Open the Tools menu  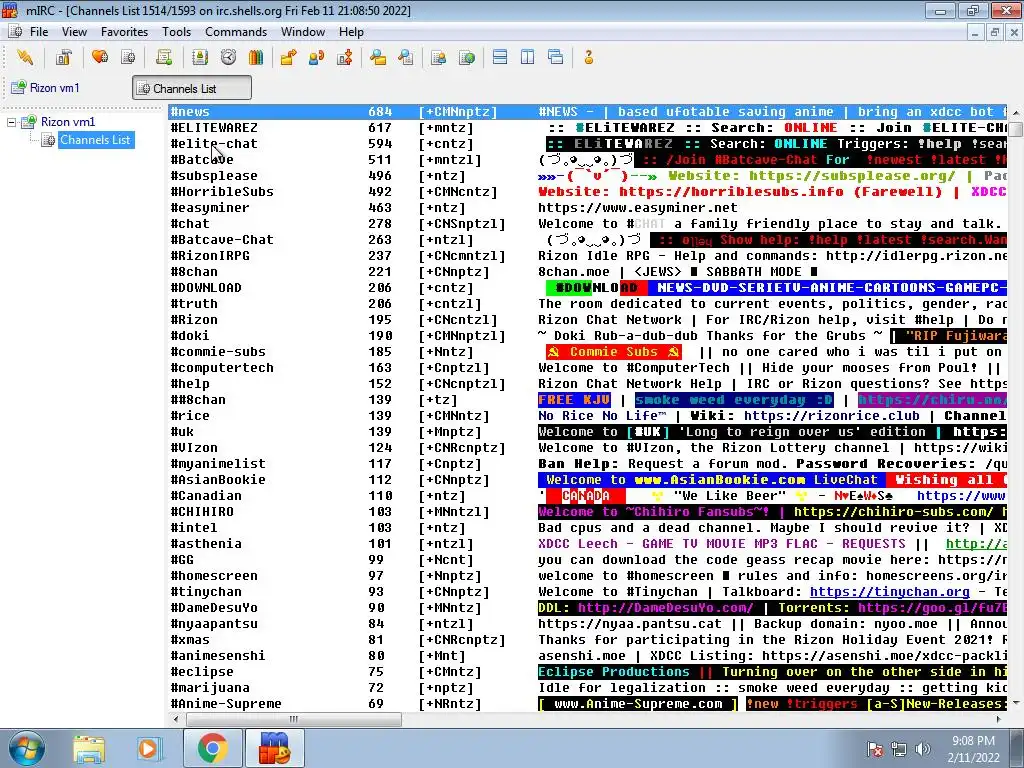(176, 32)
